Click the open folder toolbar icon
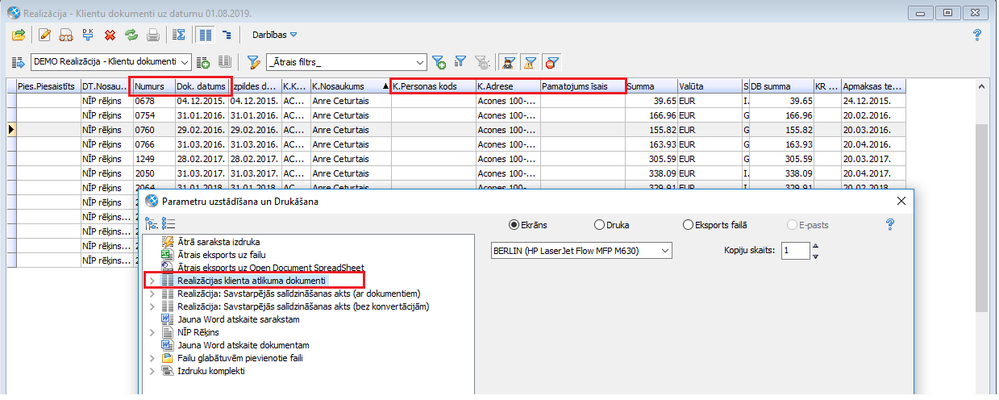999x400 pixels. (x=17, y=35)
